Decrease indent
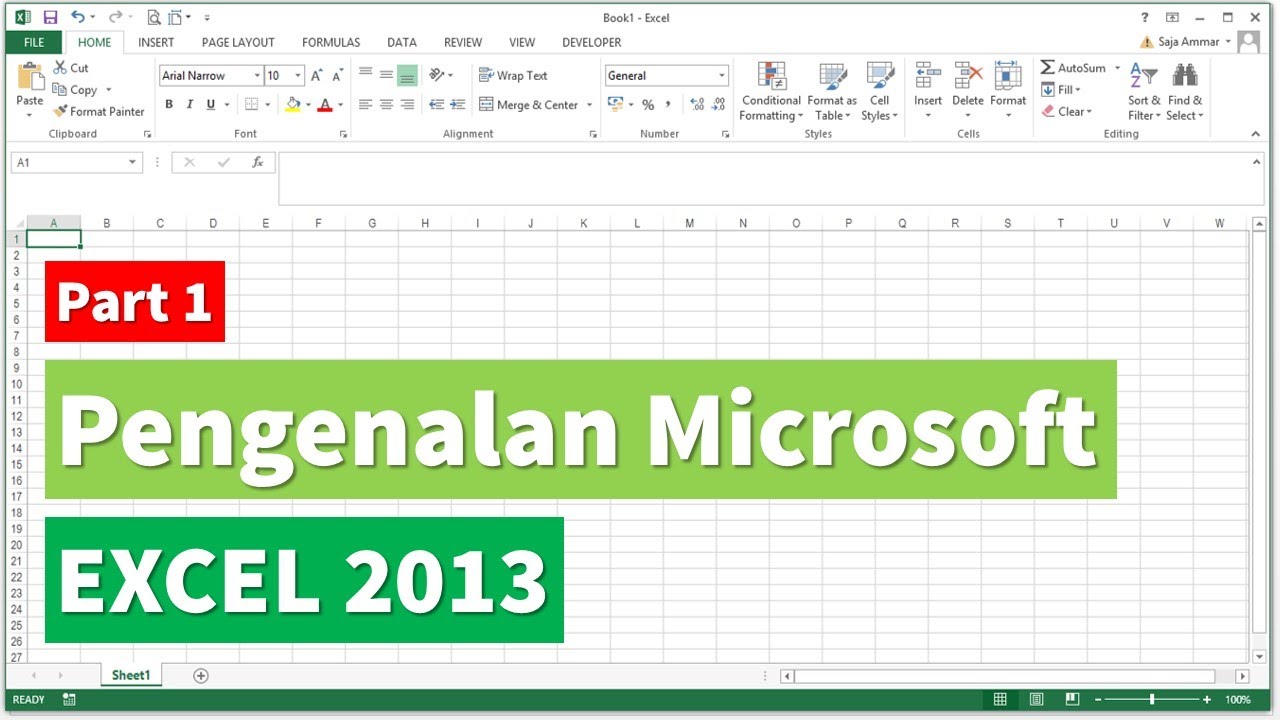 coord(436,105)
